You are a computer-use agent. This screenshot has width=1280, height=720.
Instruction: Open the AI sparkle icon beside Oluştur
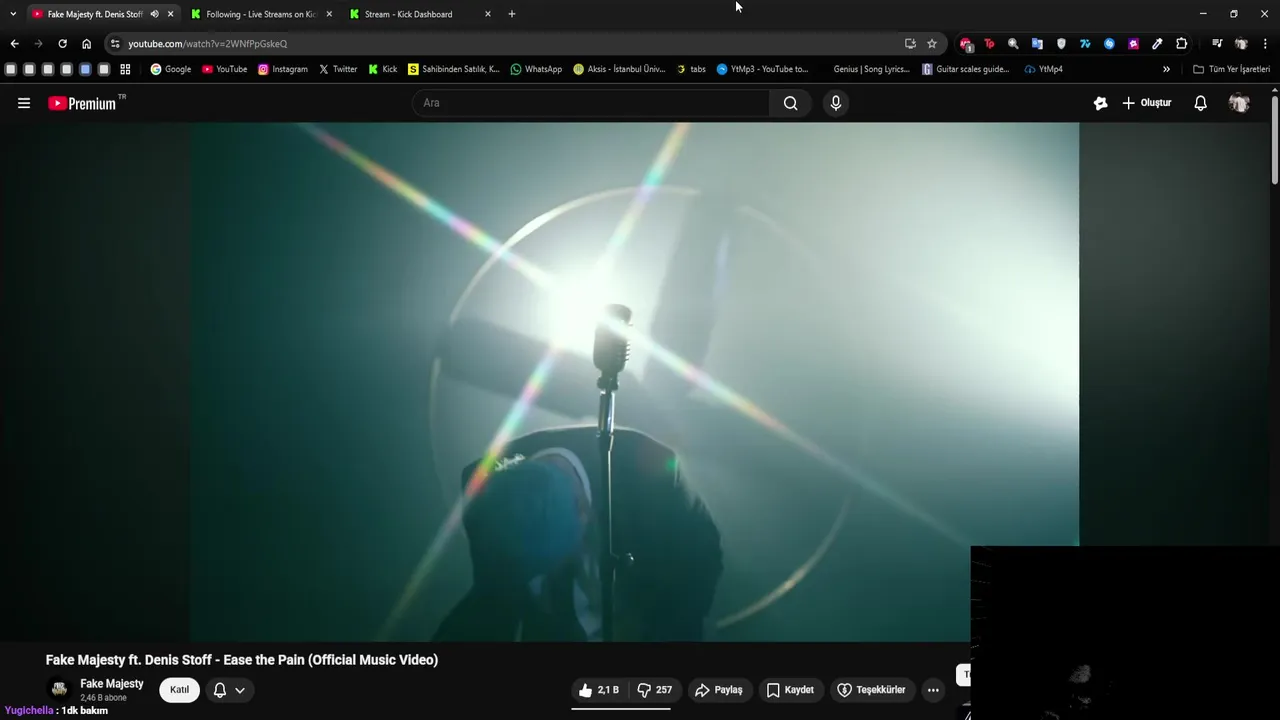[x=1101, y=103]
